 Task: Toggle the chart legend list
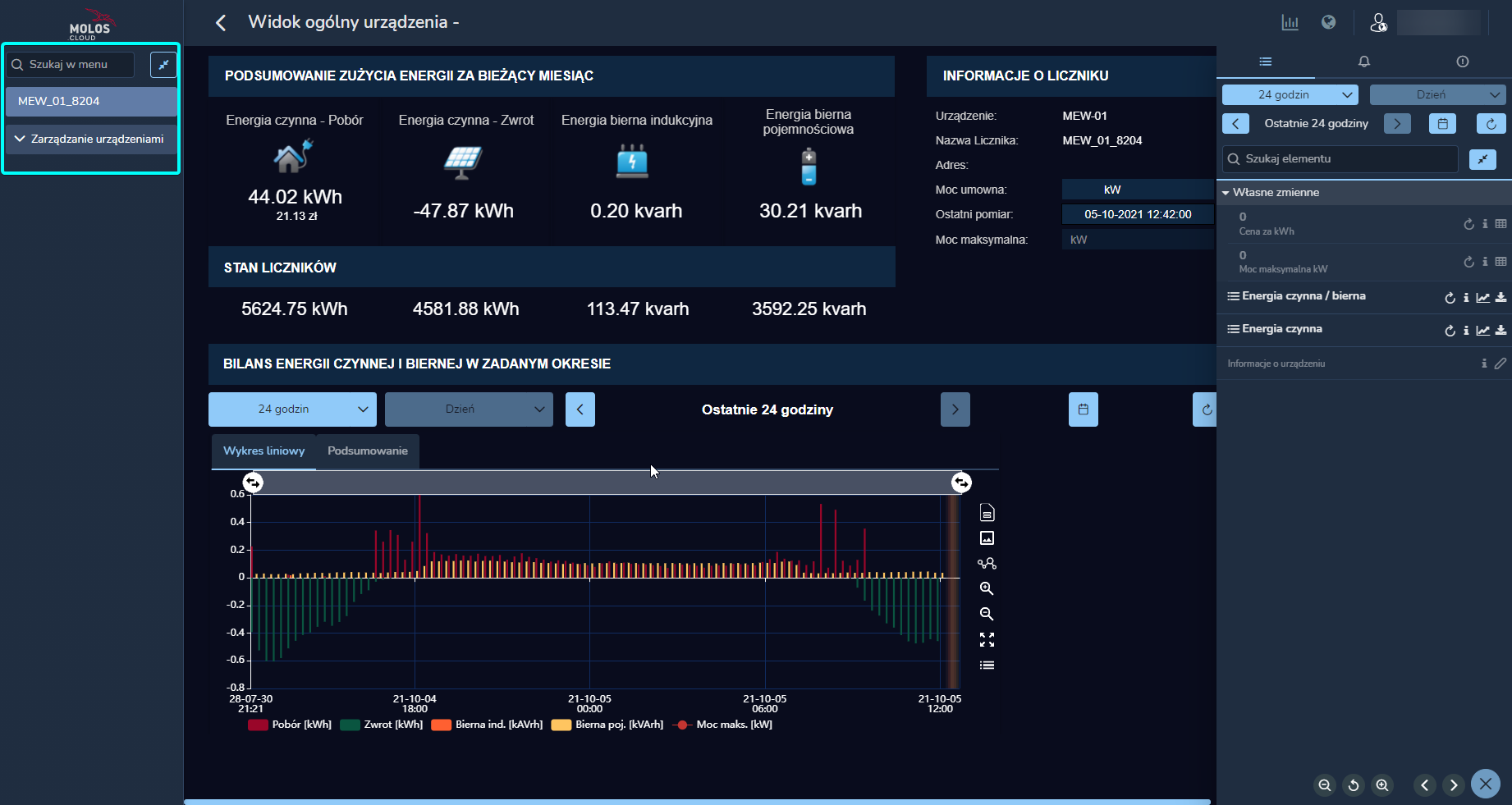(x=987, y=665)
